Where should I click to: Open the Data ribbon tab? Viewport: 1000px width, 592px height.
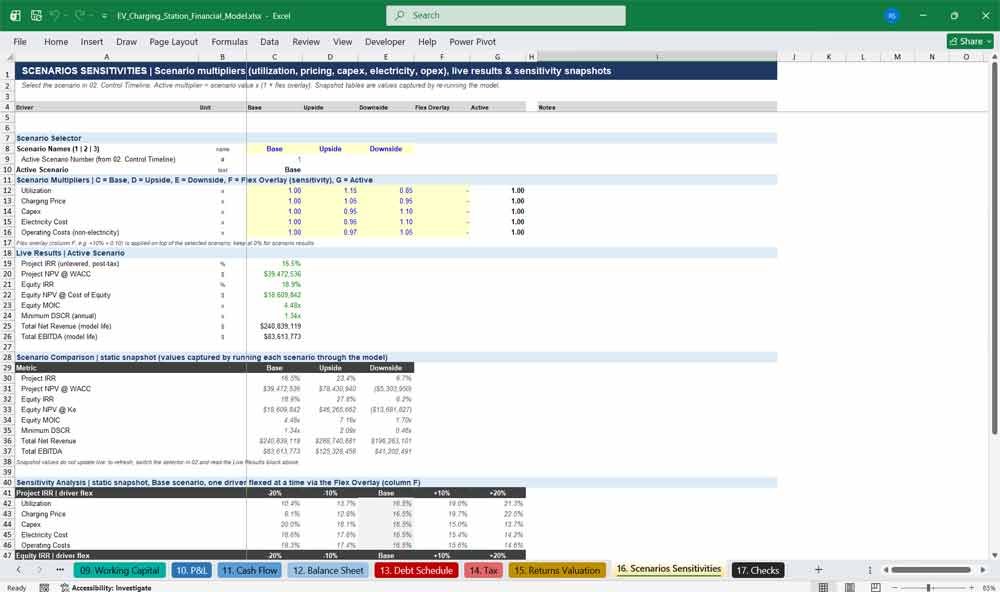tap(269, 41)
